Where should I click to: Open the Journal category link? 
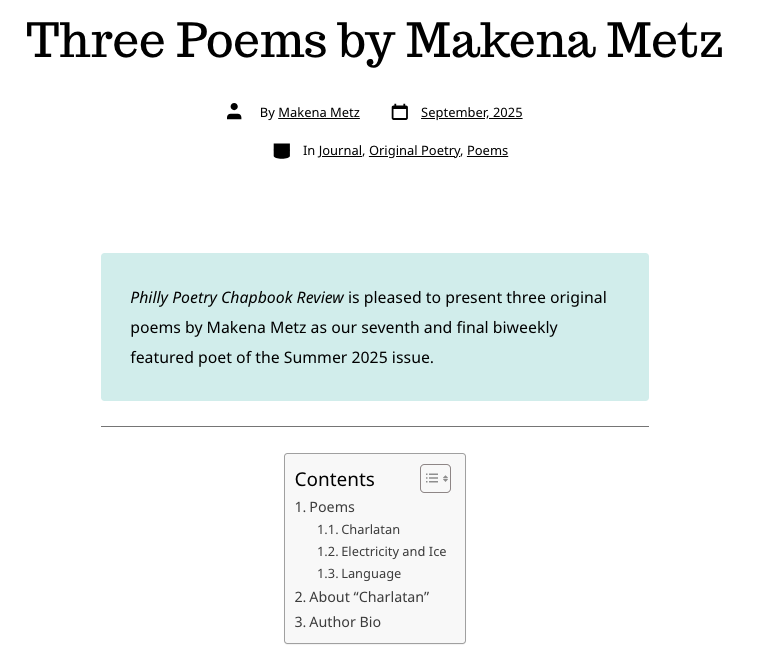click(x=340, y=151)
